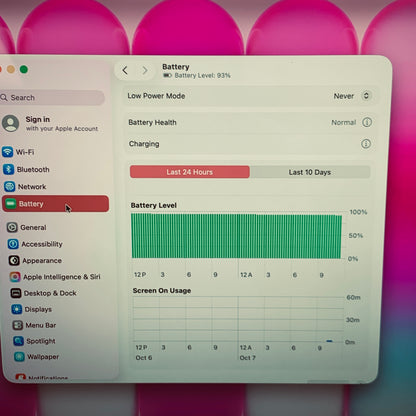Select Menu Bar in sidebar

click(41, 325)
